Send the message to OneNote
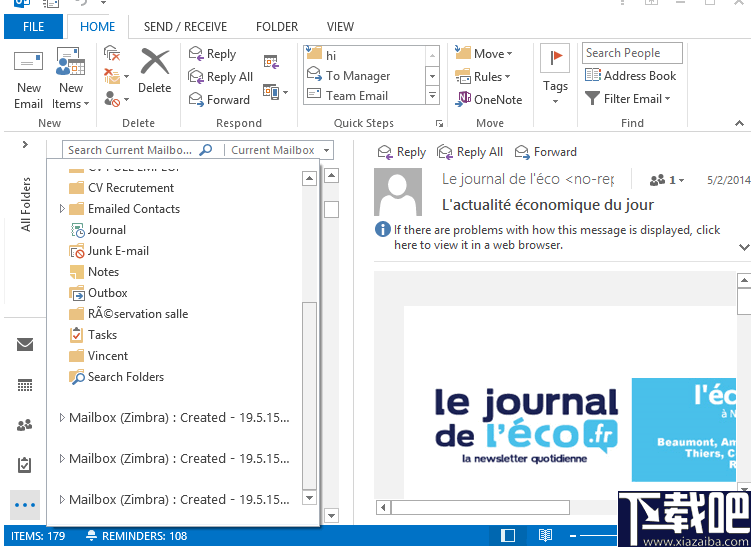This screenshot has height=547, width=753. (489, 99)
